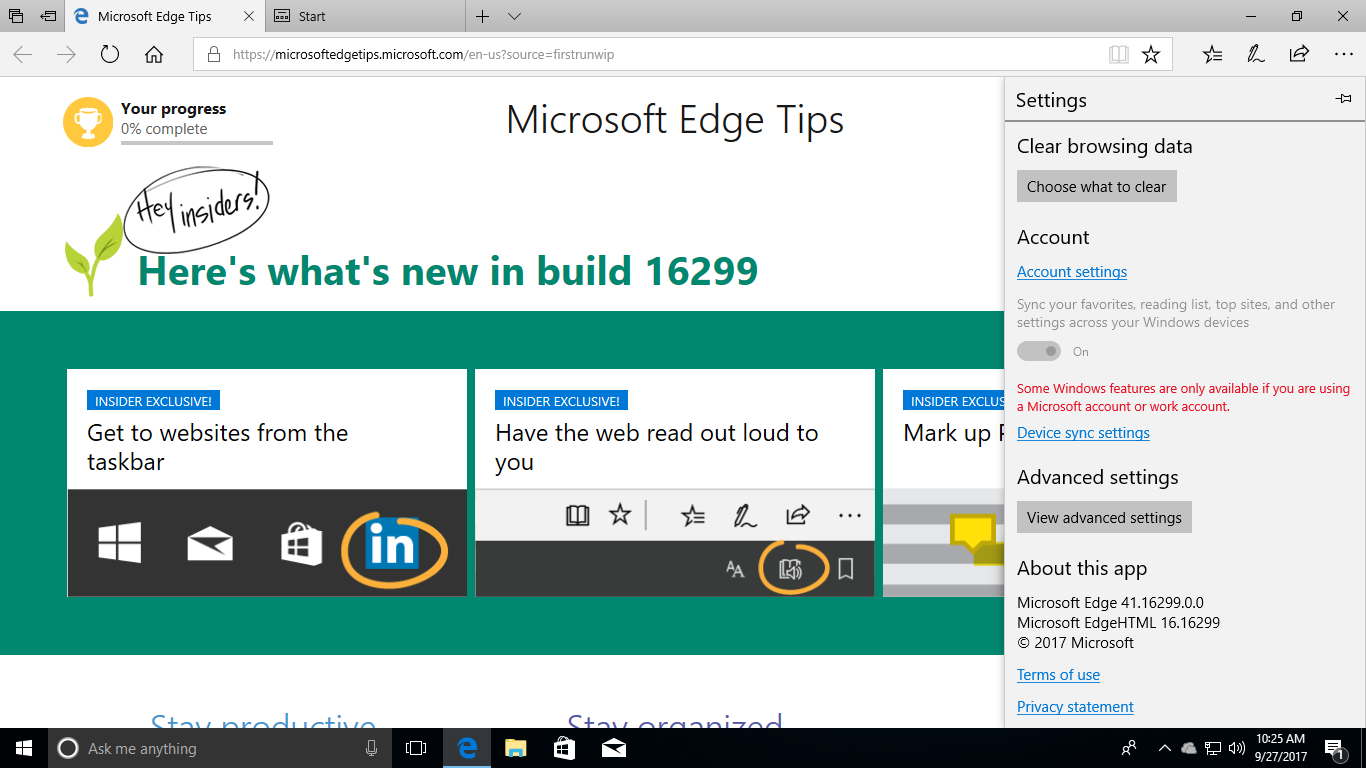Screen dimensions: 1366x768
Task: Click the circled LinkedIn icon image
Action: (393, 548)
